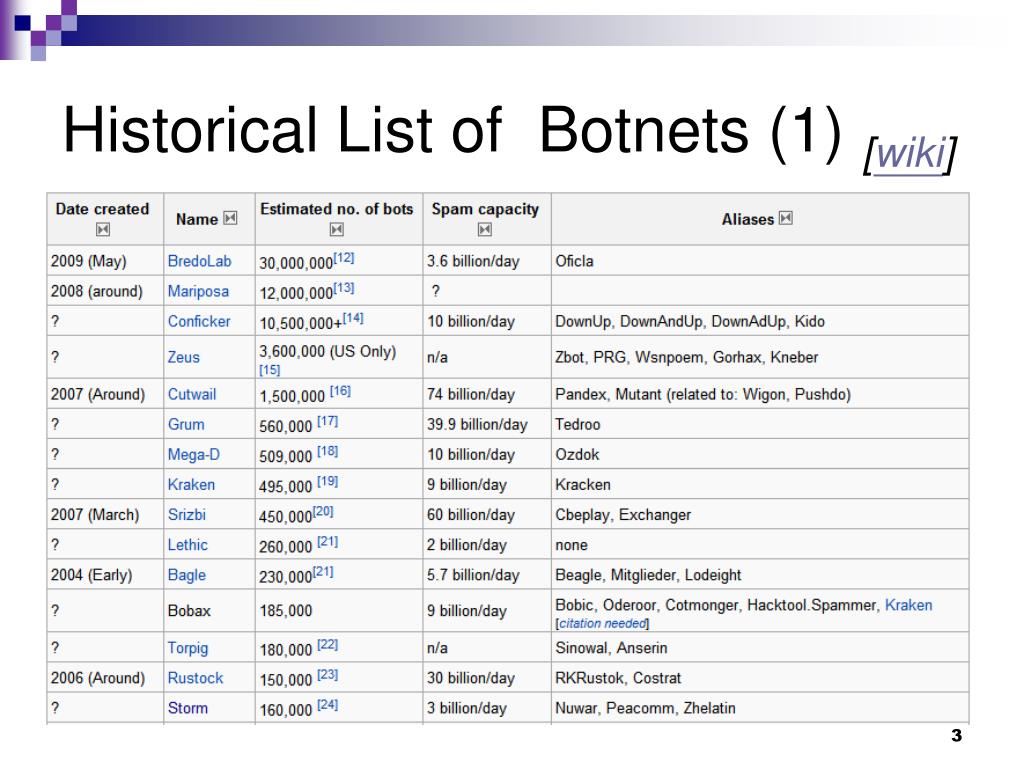Select the 2007 (Around) date cell
1024x768 pixels.
105,394
